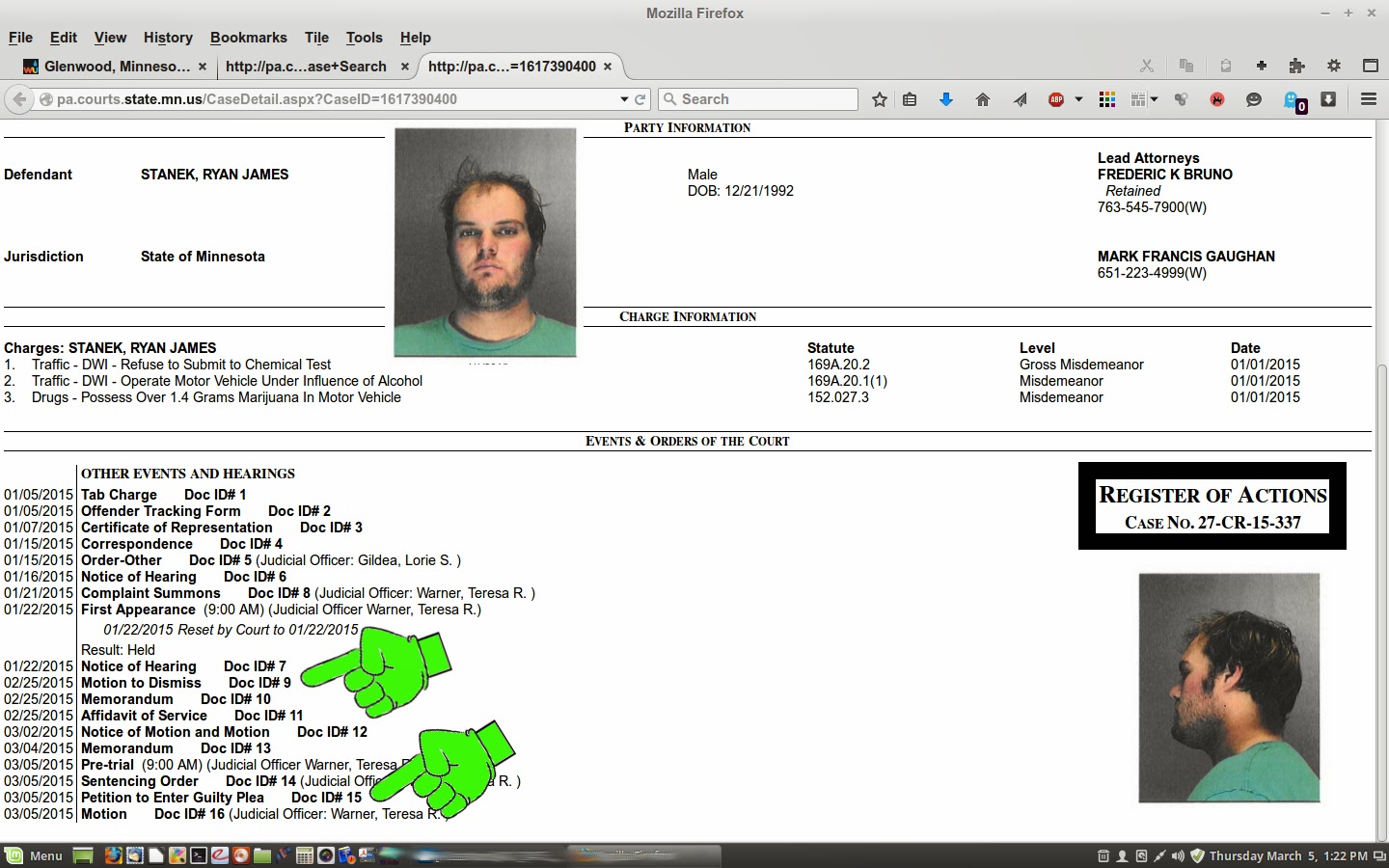1389x868 pixels.
Task: Launch Firefox from the taskbar
Action: (x=115, y=856)
